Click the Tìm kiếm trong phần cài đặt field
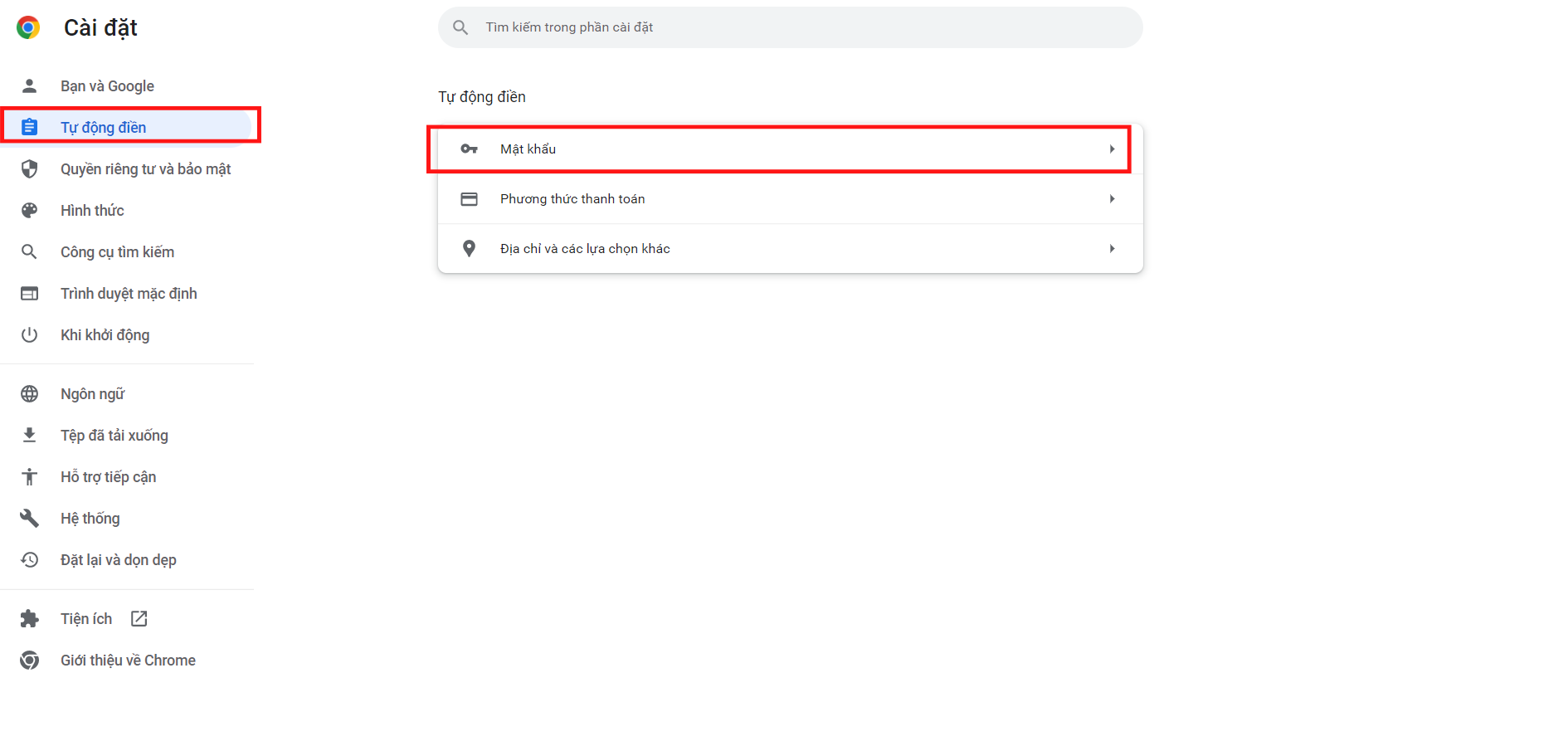Image resolution: width=1568 pixels, height=746 pixels. (790, 27)
